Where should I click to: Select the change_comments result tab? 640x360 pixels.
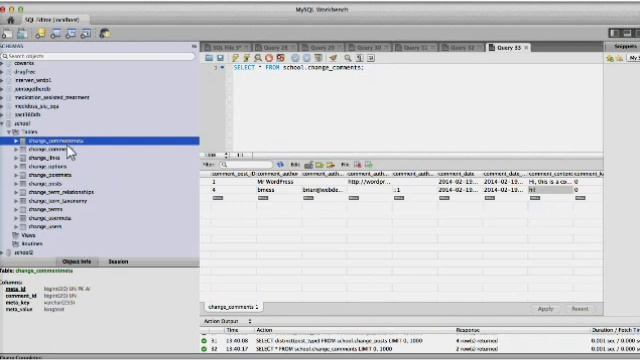(x=233, y=307)
